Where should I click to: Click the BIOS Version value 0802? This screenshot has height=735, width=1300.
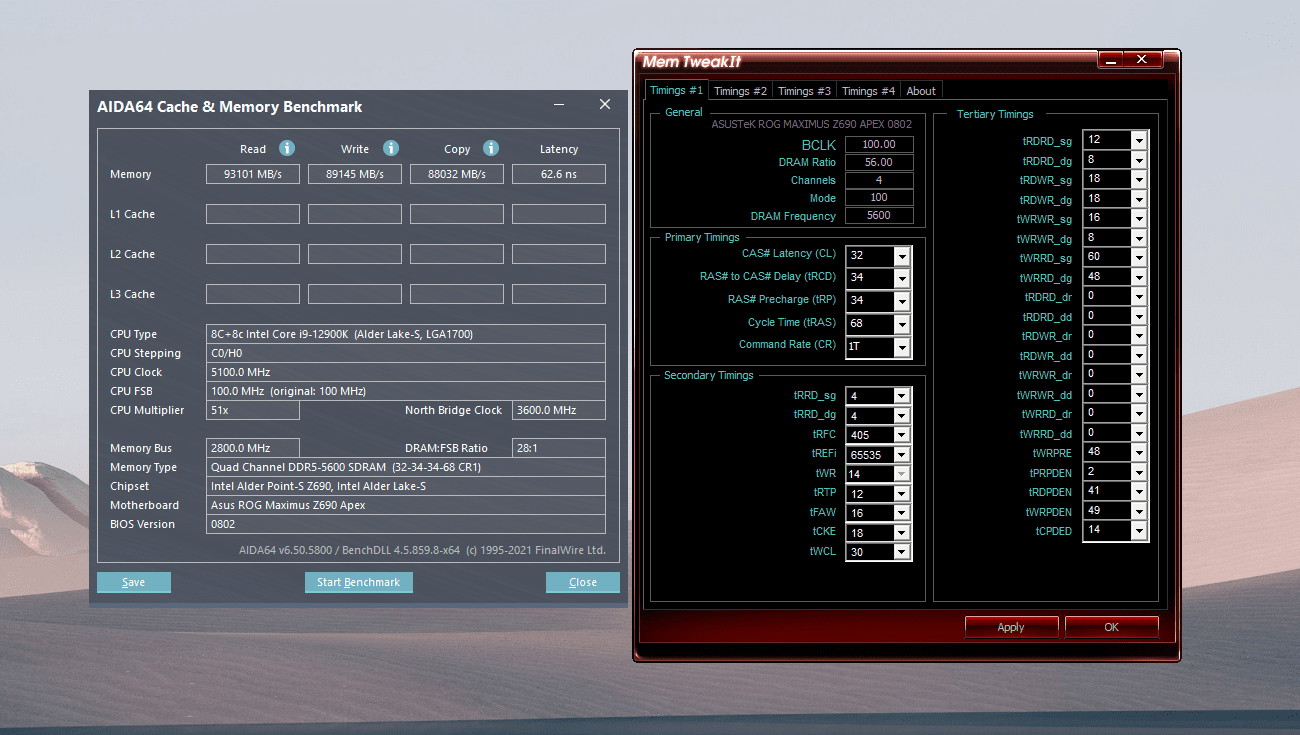point(406,524)
